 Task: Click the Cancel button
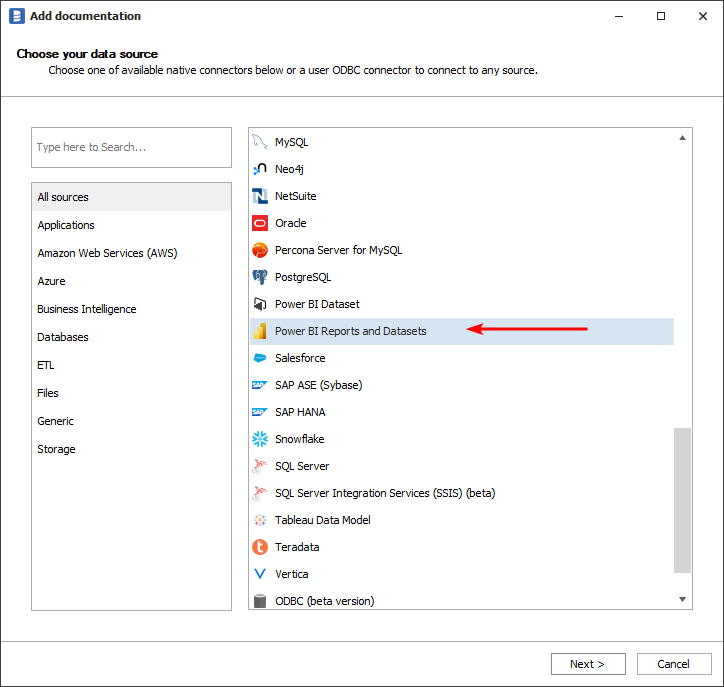point(673,664)
